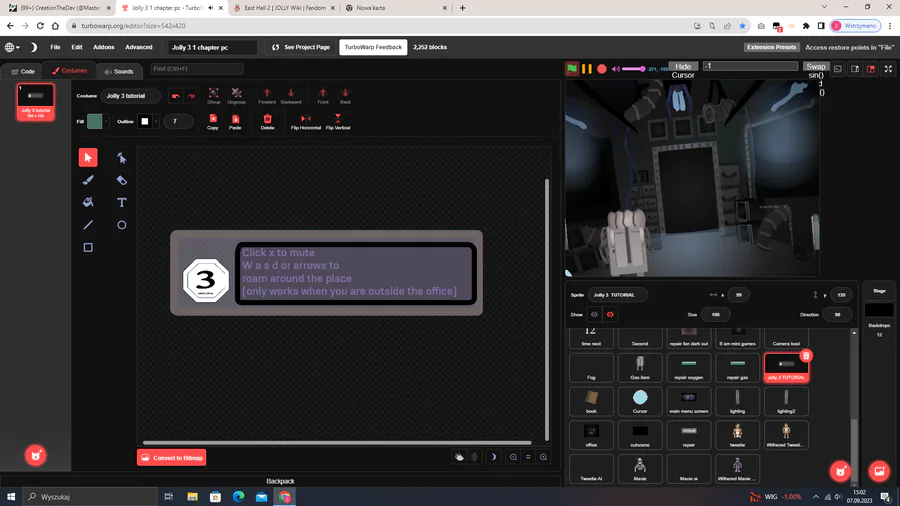The image size is (900, 506).
Task: Open the Addons menu
Action: [104, 47]
